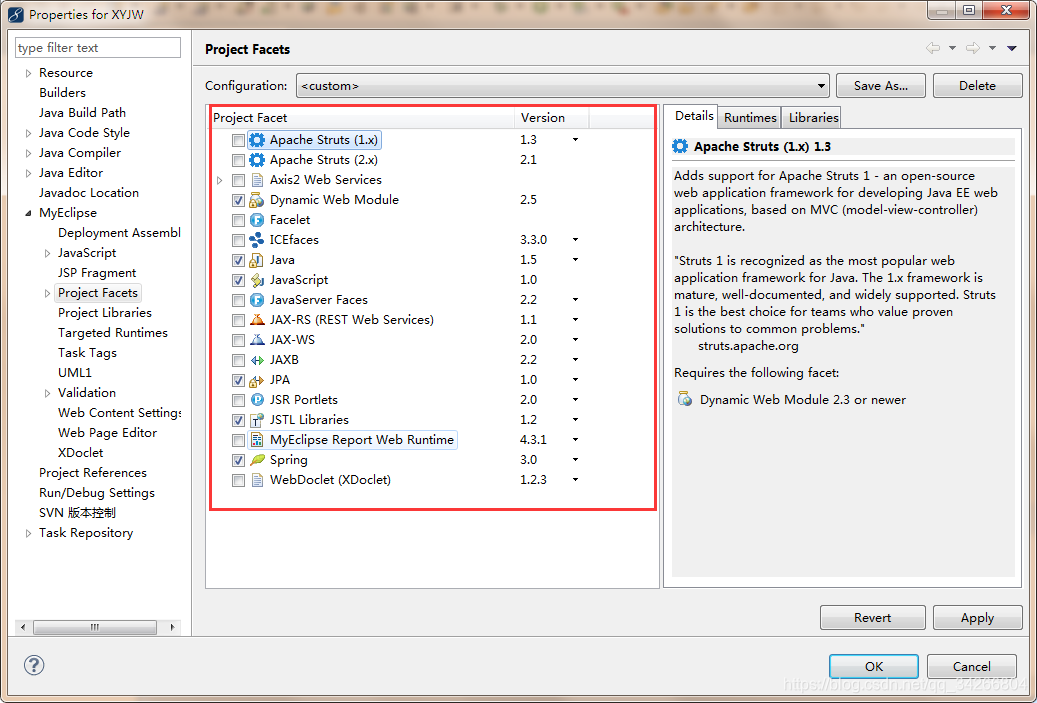Screen dimensions: 1037x703
Task: Click the Dynamic Web Module icon under Requires facet
Action: coord(685,399)
